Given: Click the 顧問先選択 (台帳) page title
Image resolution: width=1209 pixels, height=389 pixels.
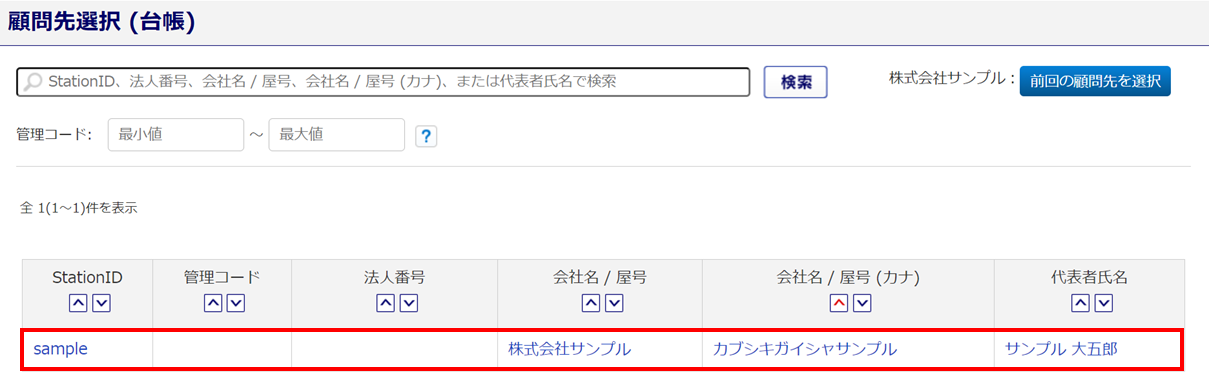Looking at the screenshot, I should tap(101, 22).
